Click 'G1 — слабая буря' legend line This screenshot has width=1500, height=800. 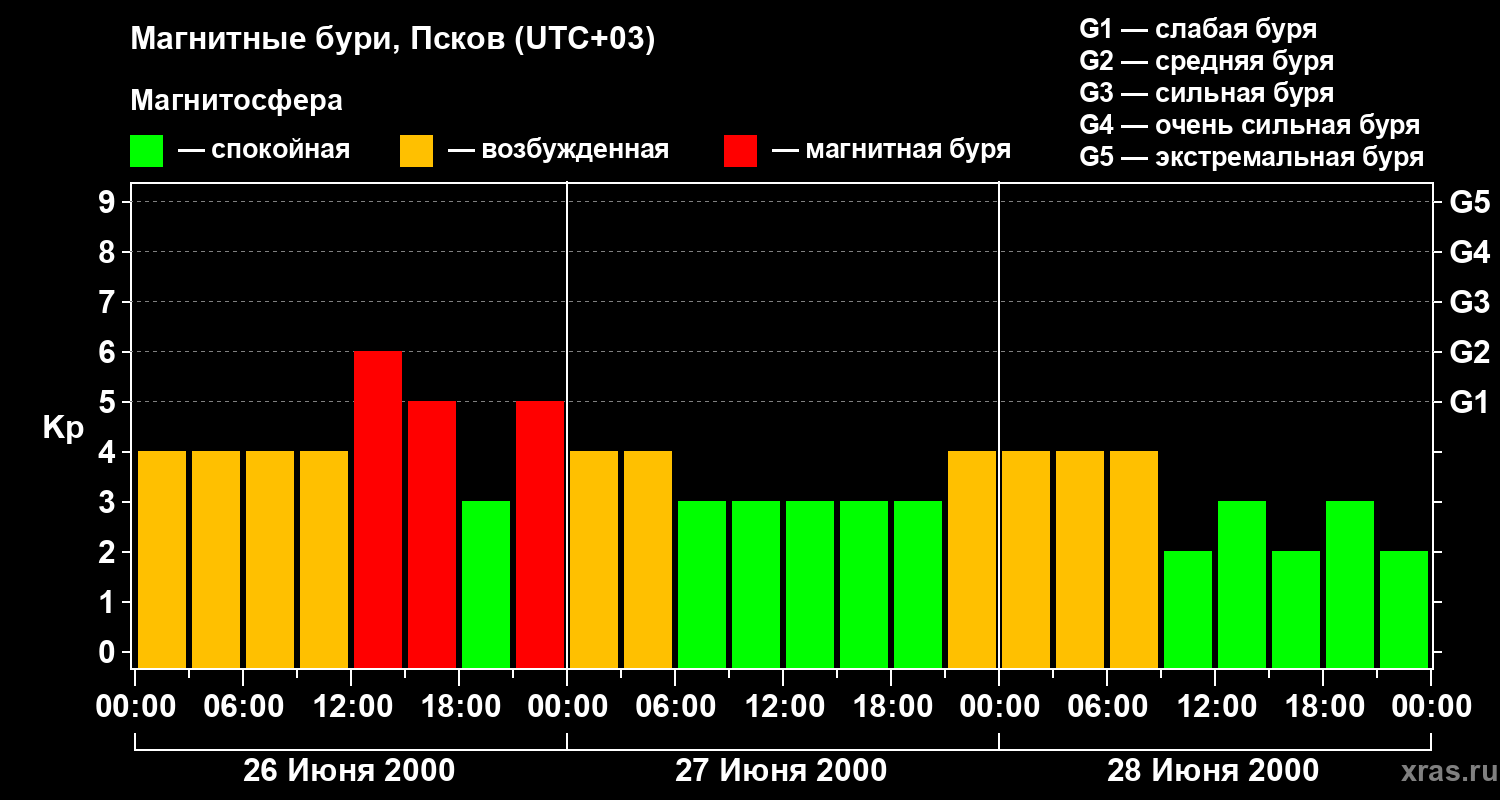click(1198, 29)
